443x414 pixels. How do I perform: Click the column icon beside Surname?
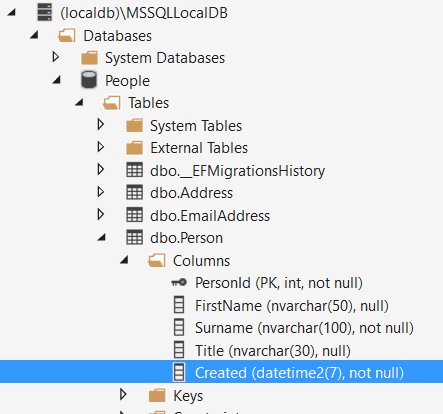tap(179, 327)
